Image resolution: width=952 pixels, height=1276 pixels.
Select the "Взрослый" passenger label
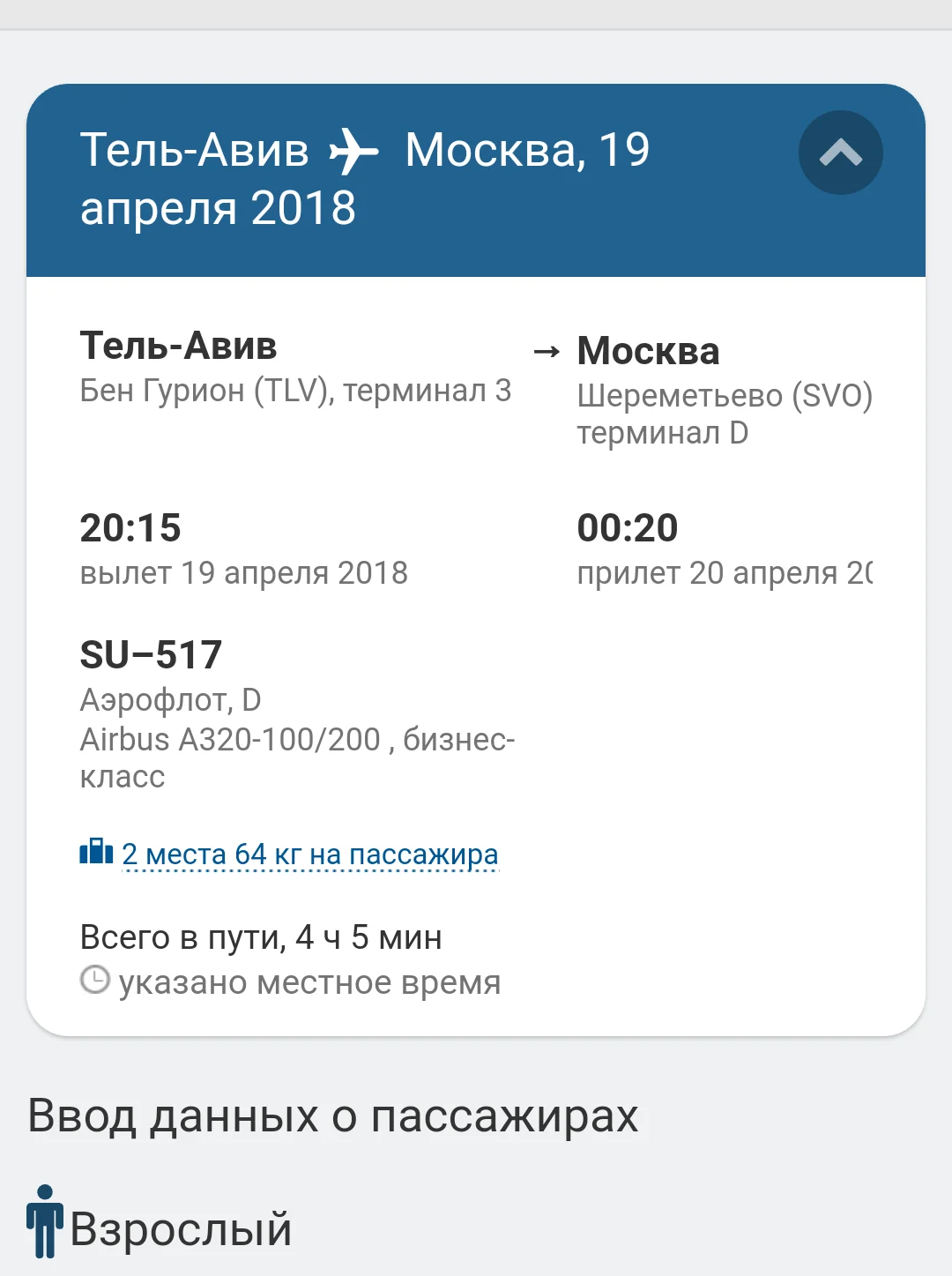click(x=181, y=1228)
